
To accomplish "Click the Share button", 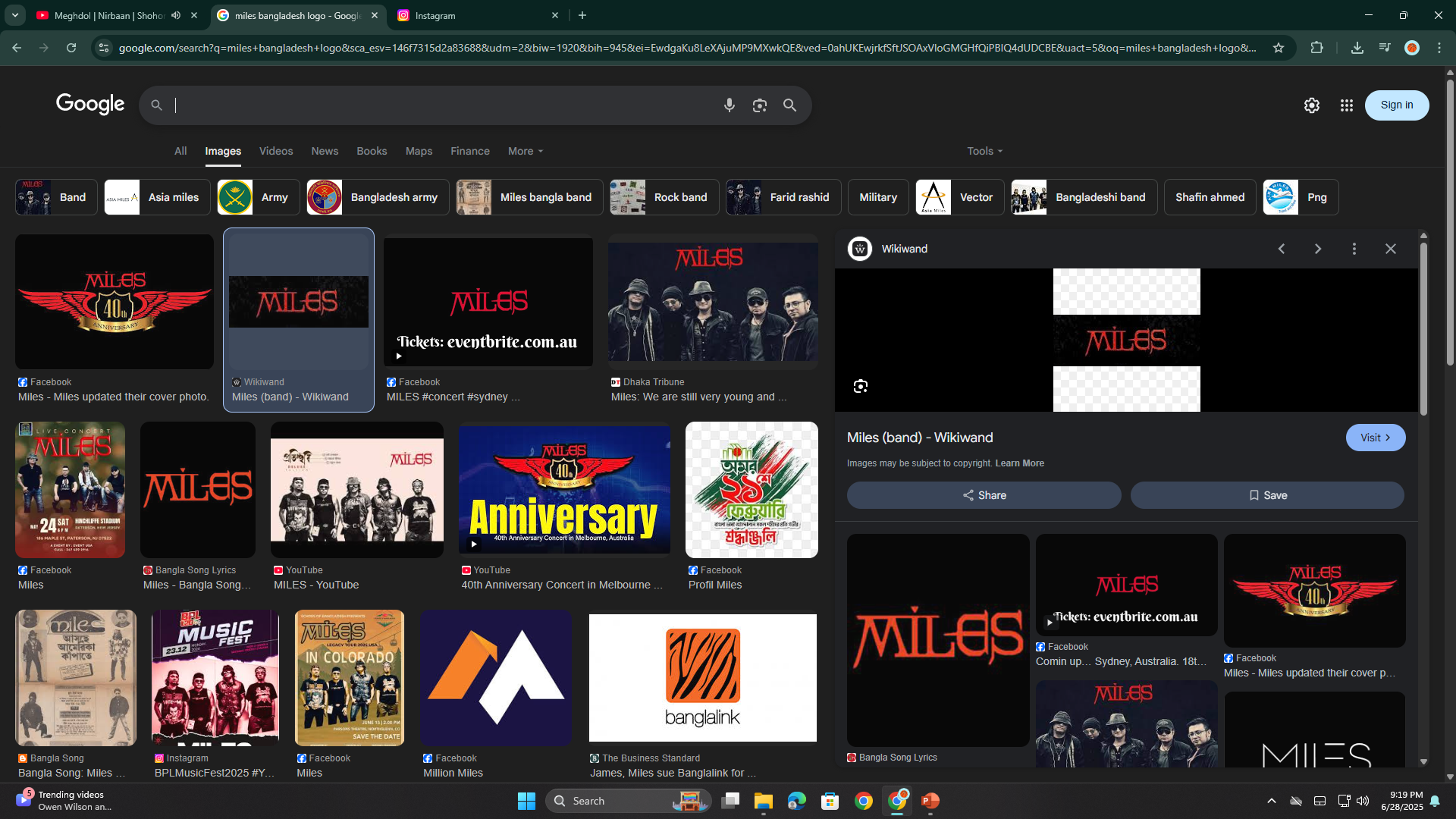I will [984, 495].
